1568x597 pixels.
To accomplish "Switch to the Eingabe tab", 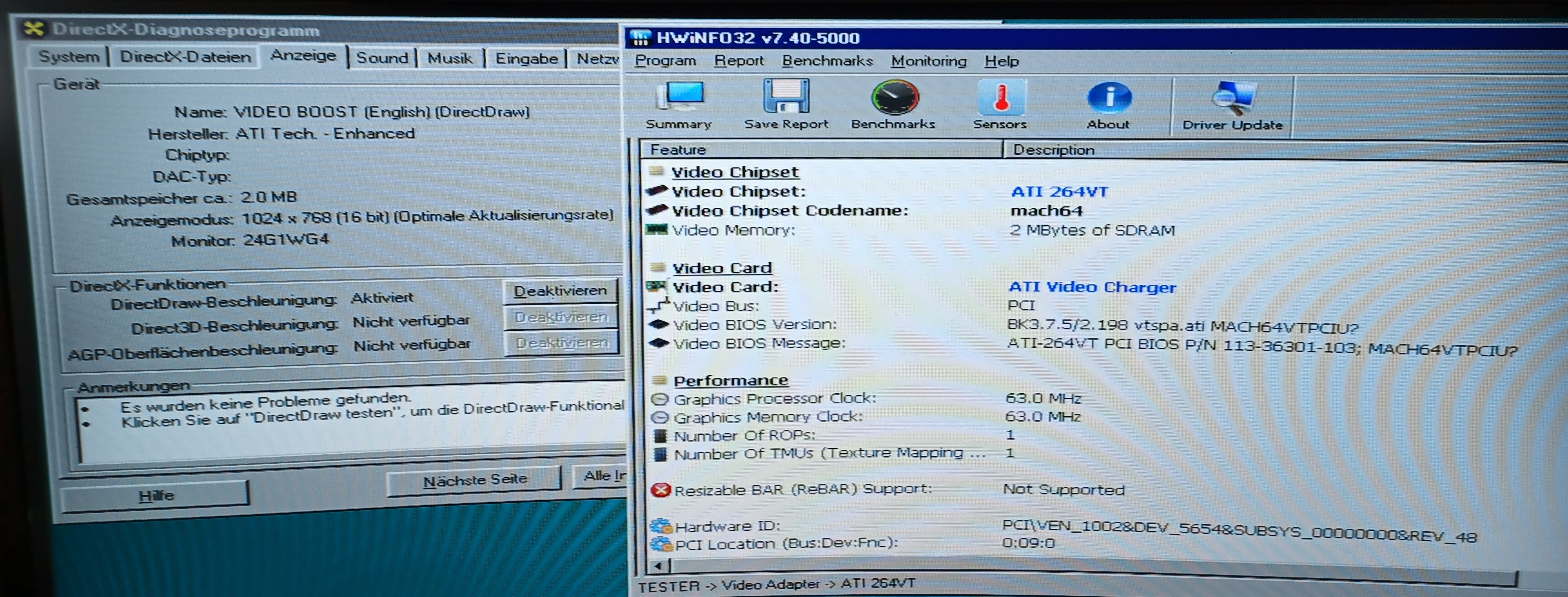I will pyautogui.click(x=526, y=59).
